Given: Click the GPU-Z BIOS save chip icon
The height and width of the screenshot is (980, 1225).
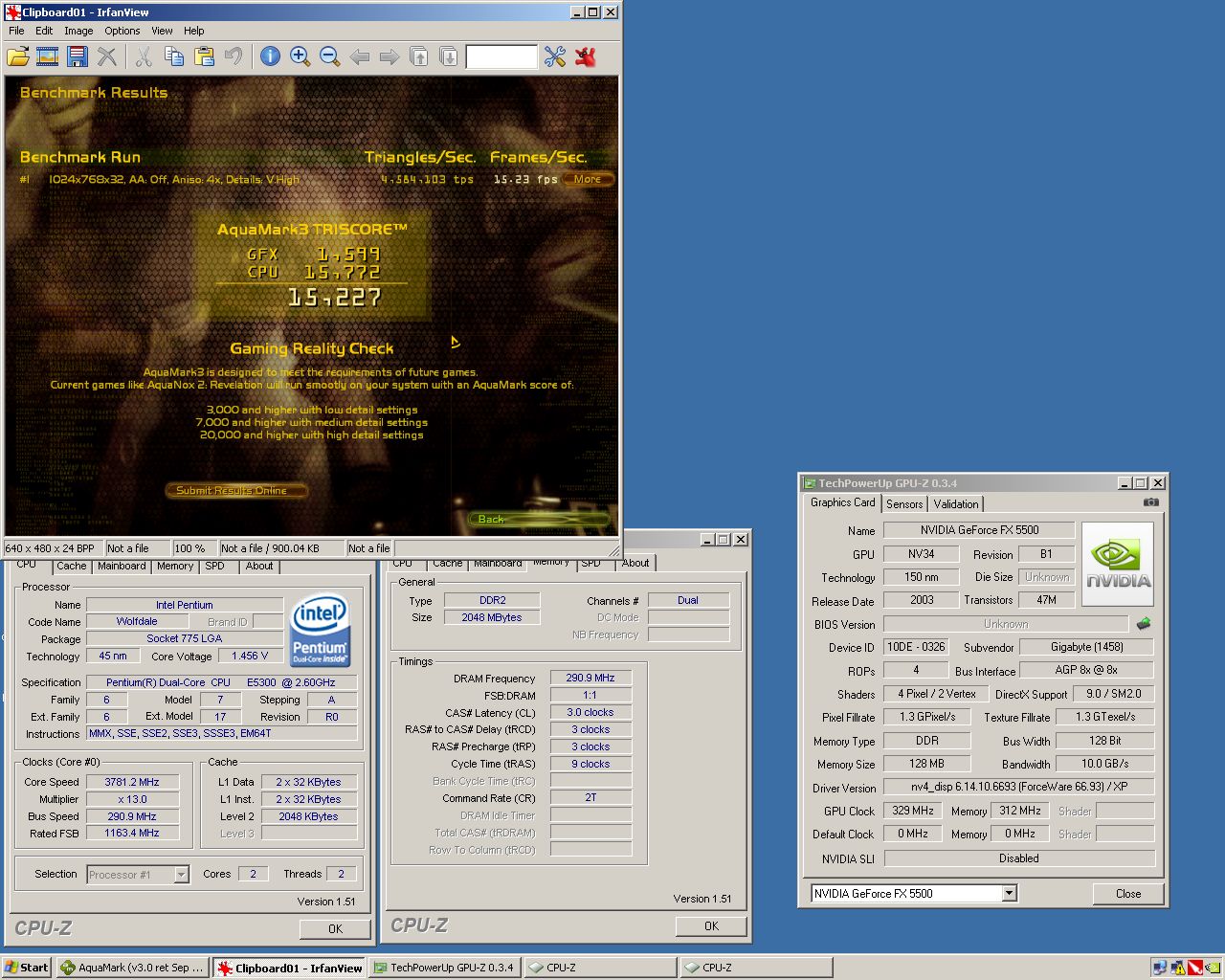Looking at the screenshot, I should tap(1144, 624).
